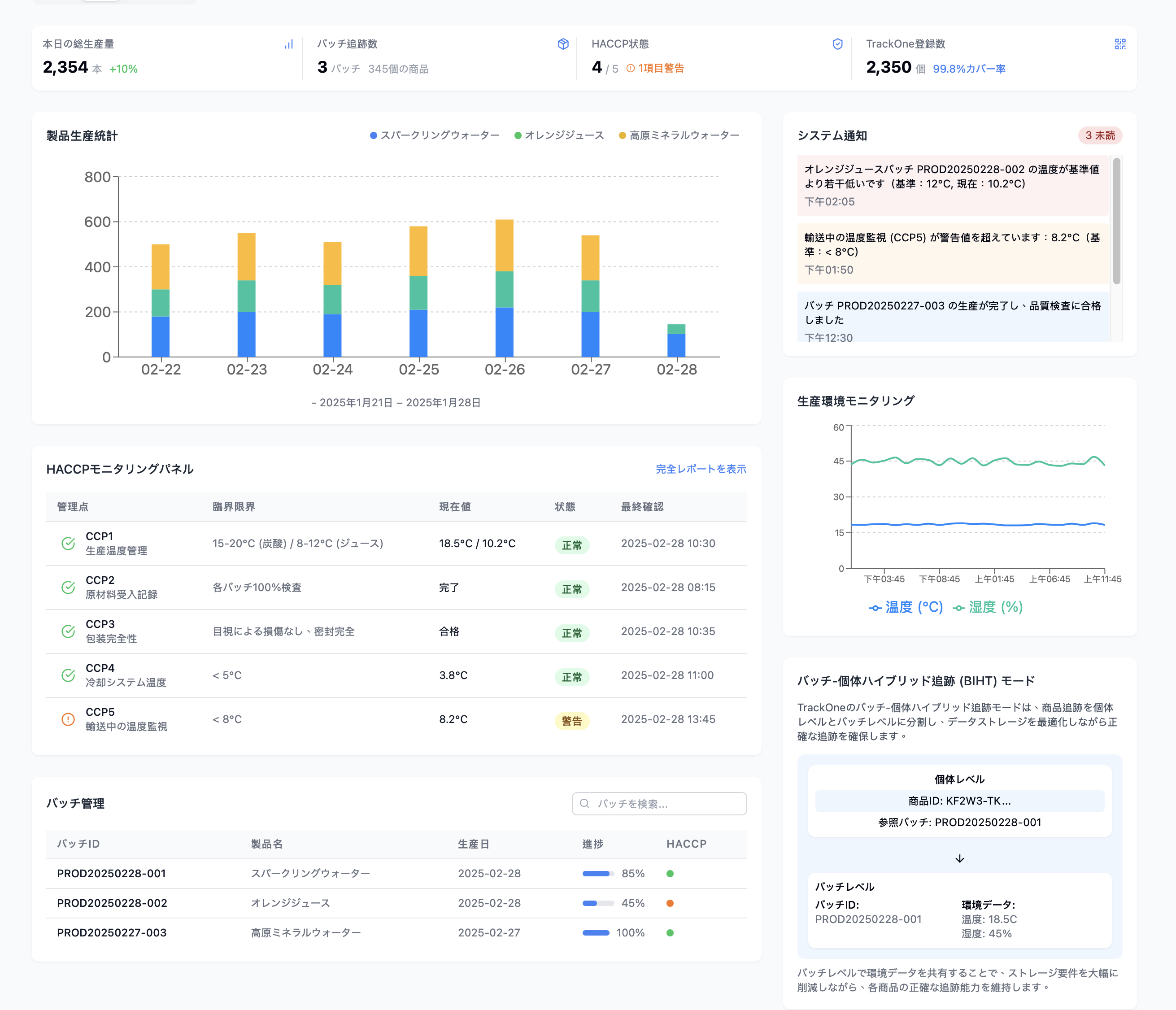Click shield icon in HACCP status card
This screenshot has height=1010, width=1176.
pos(837,44)
